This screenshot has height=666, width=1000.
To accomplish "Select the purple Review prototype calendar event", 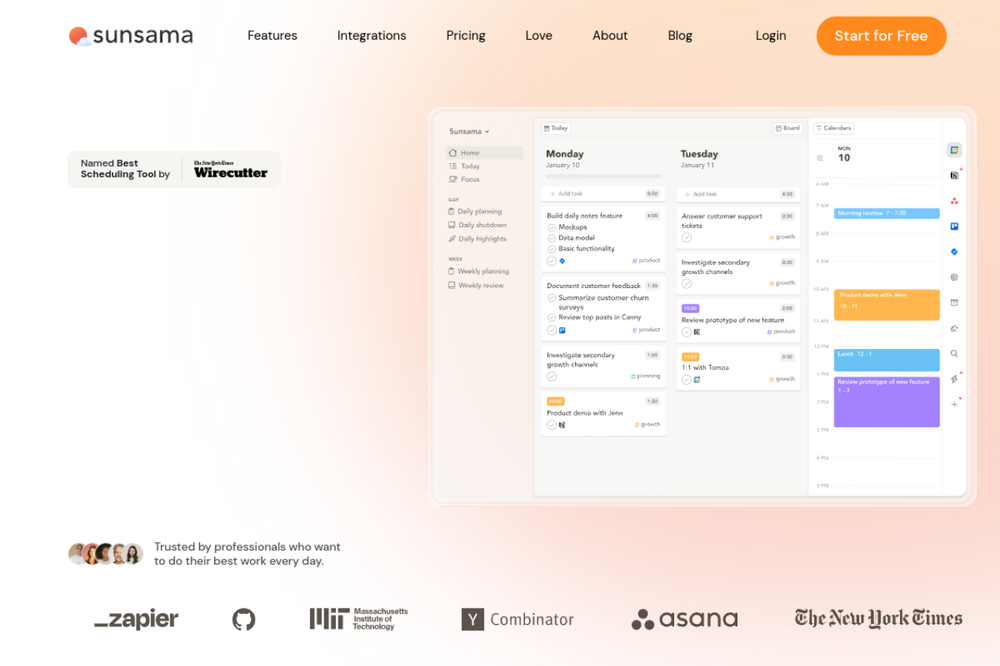I will click(x=886, y=402).
